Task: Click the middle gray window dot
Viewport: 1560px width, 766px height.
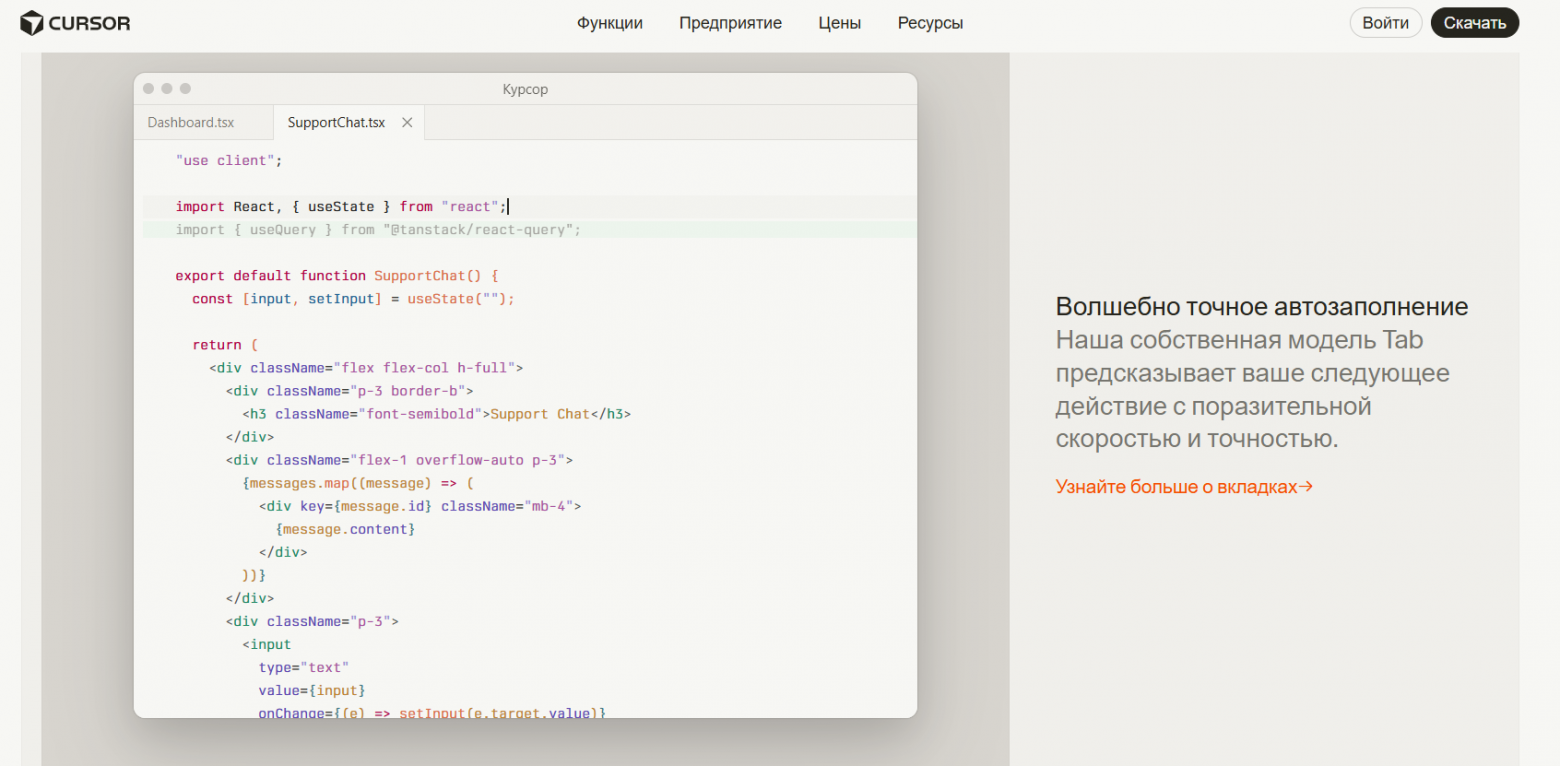Action: pyautogui.click(x=167, y=89)
